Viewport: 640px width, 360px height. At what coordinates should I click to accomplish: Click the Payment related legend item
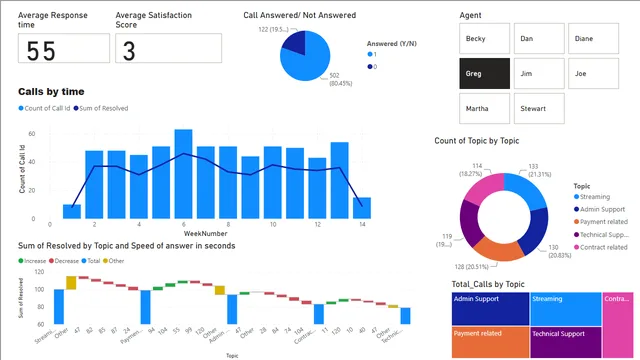tap(601, 222)
